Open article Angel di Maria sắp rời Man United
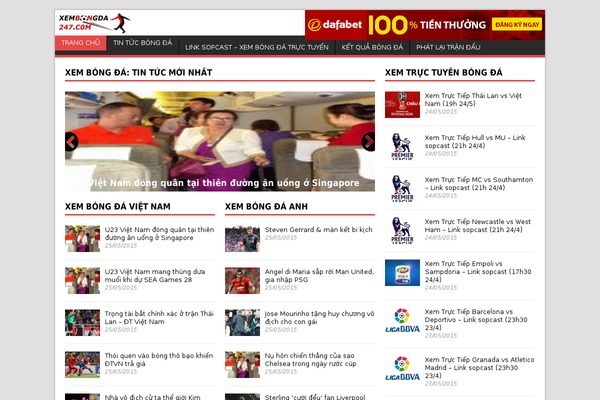Screen dimensions: 600x400 [x=319, y=276]
